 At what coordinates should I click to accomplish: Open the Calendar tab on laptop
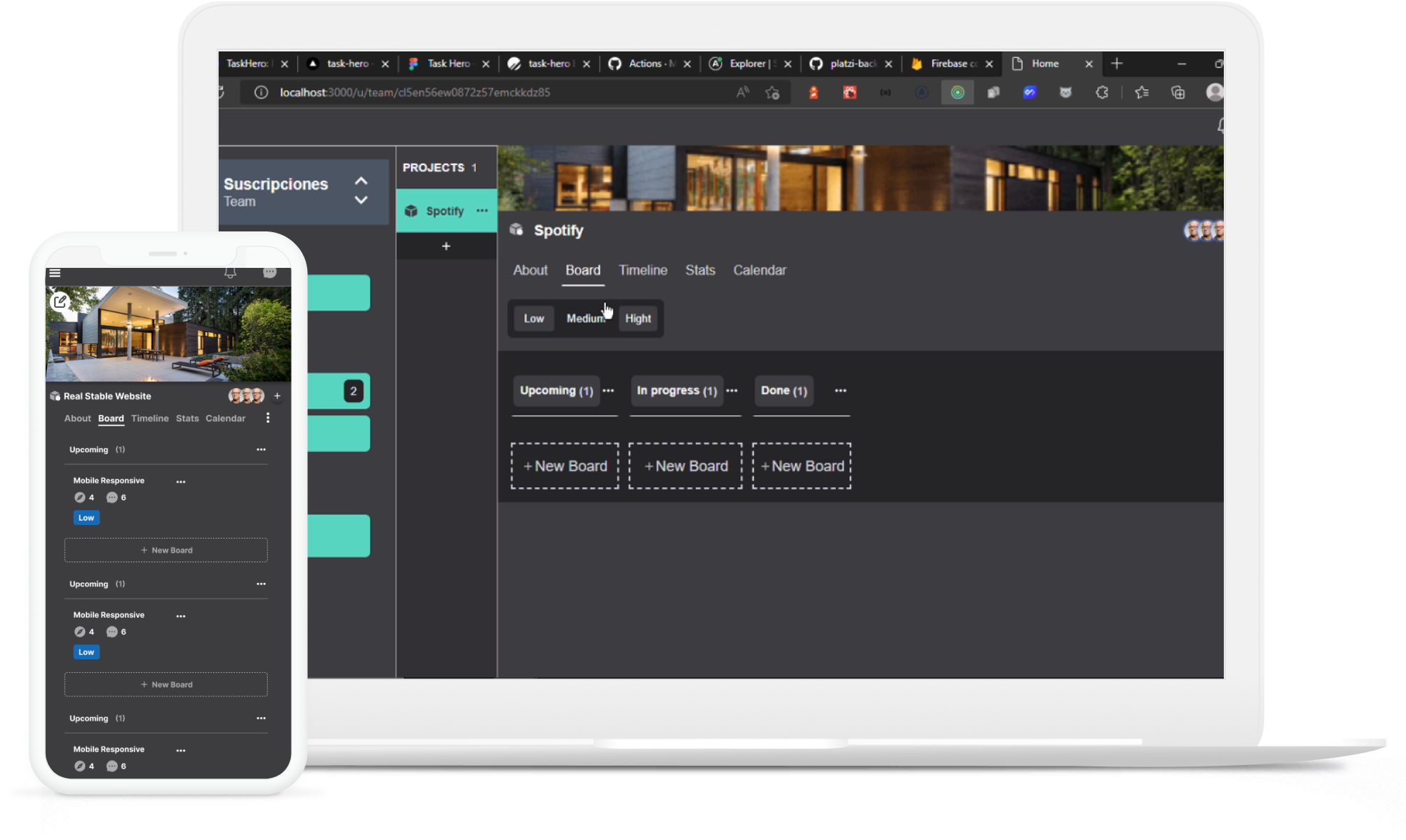pos(759,271)
